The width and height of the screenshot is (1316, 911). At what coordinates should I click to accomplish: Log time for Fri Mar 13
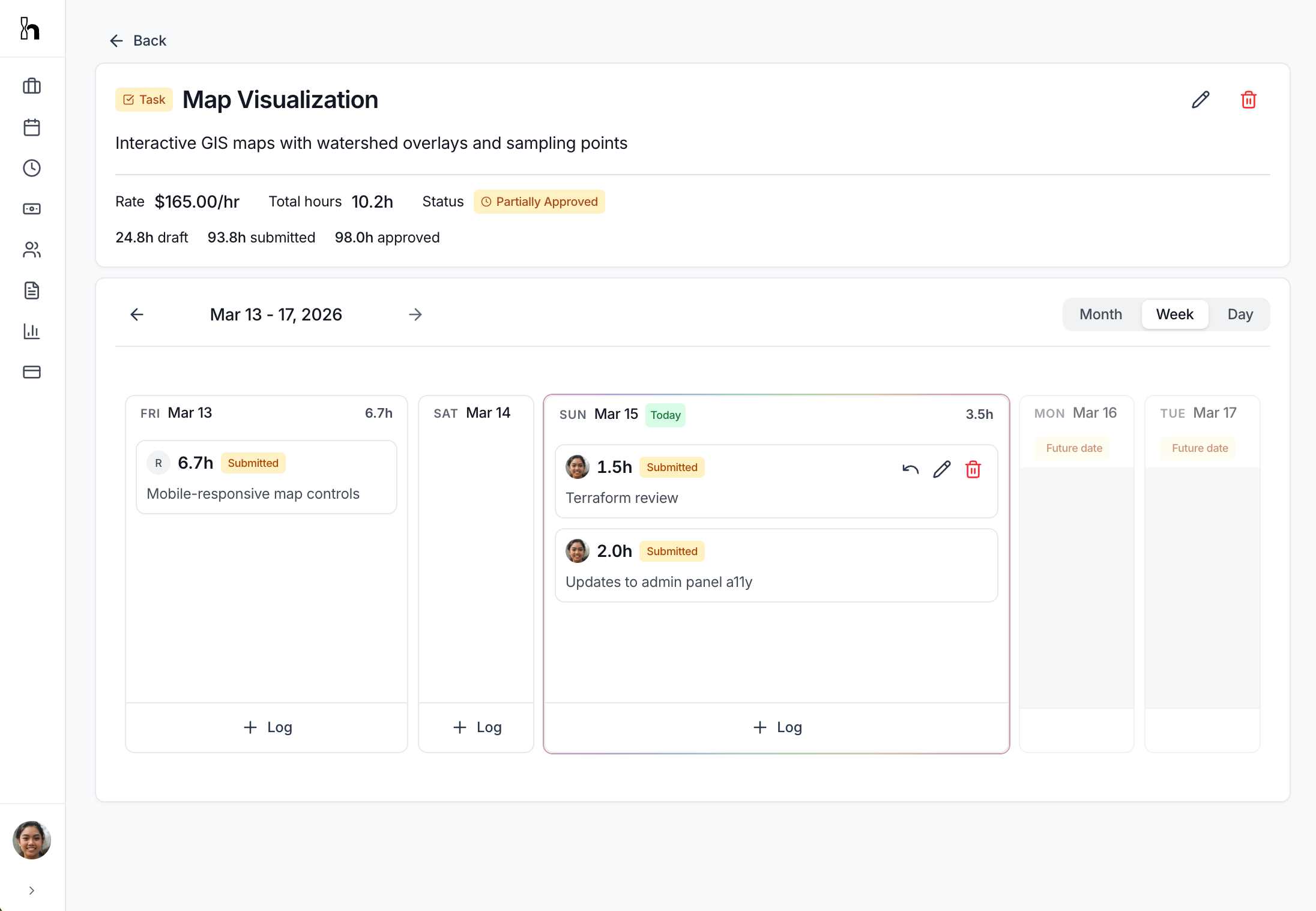pos(267,727)
